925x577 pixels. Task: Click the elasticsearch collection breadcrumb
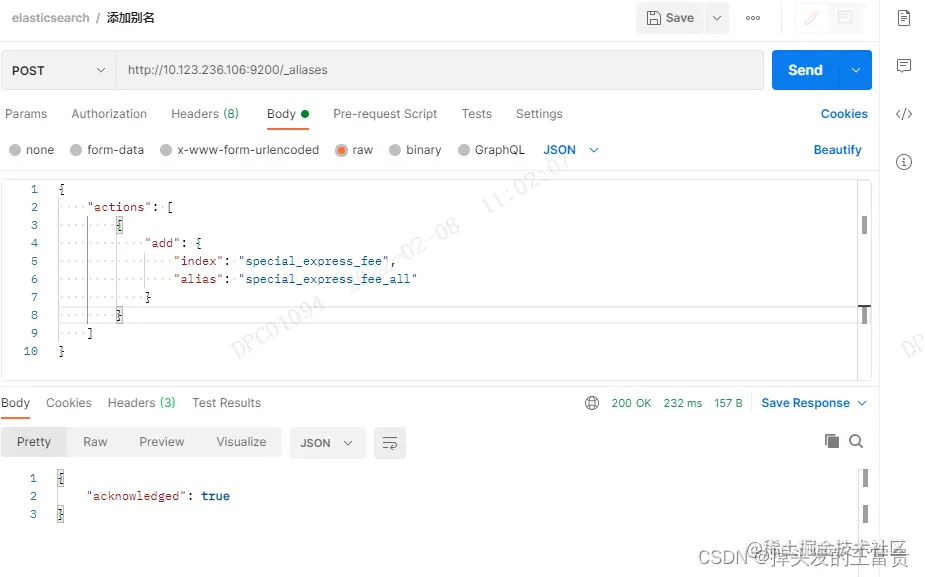click(51, 18)
